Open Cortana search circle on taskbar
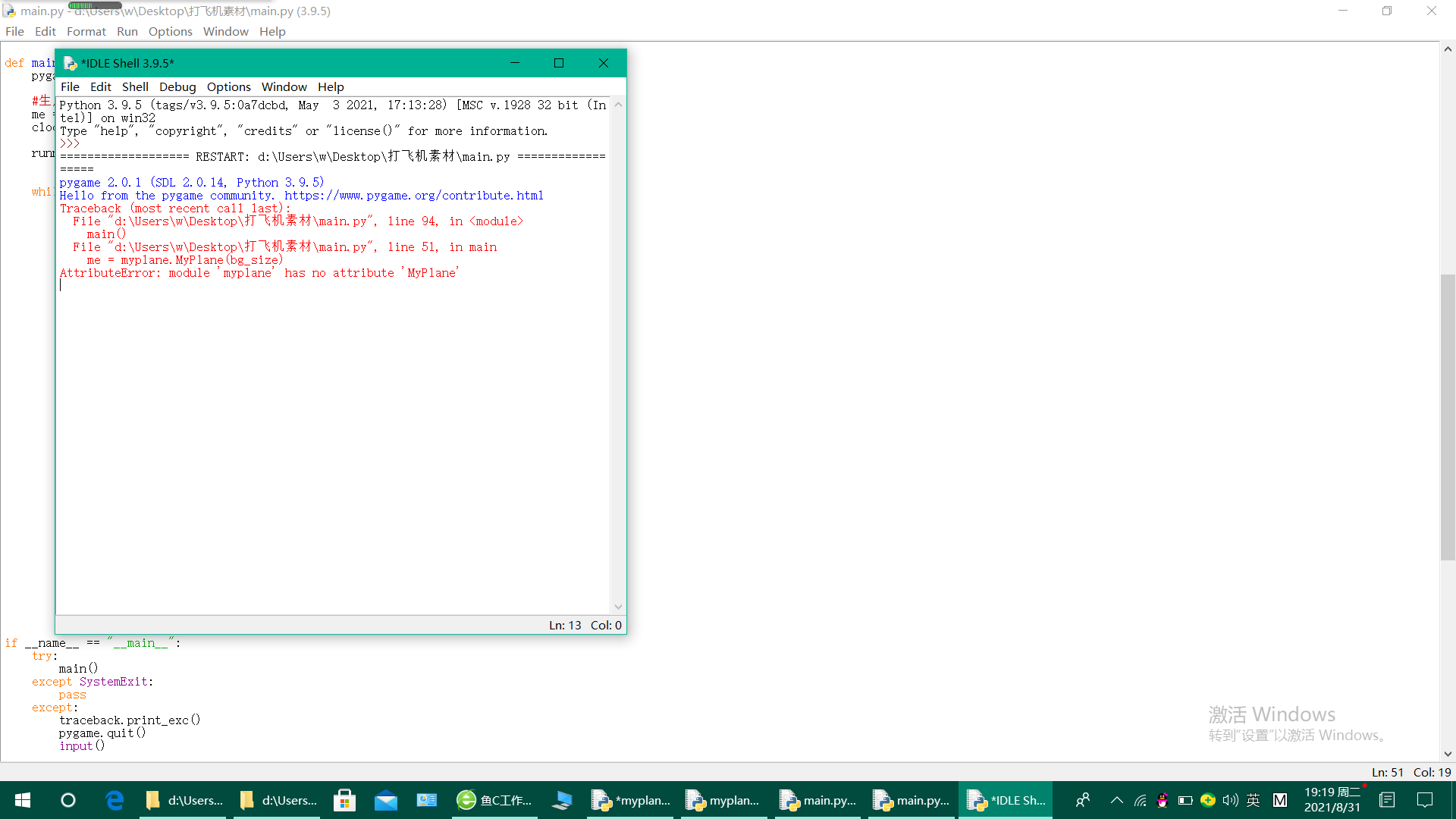This screenshot has width=1456, height=819. click(x=68, y=800)
